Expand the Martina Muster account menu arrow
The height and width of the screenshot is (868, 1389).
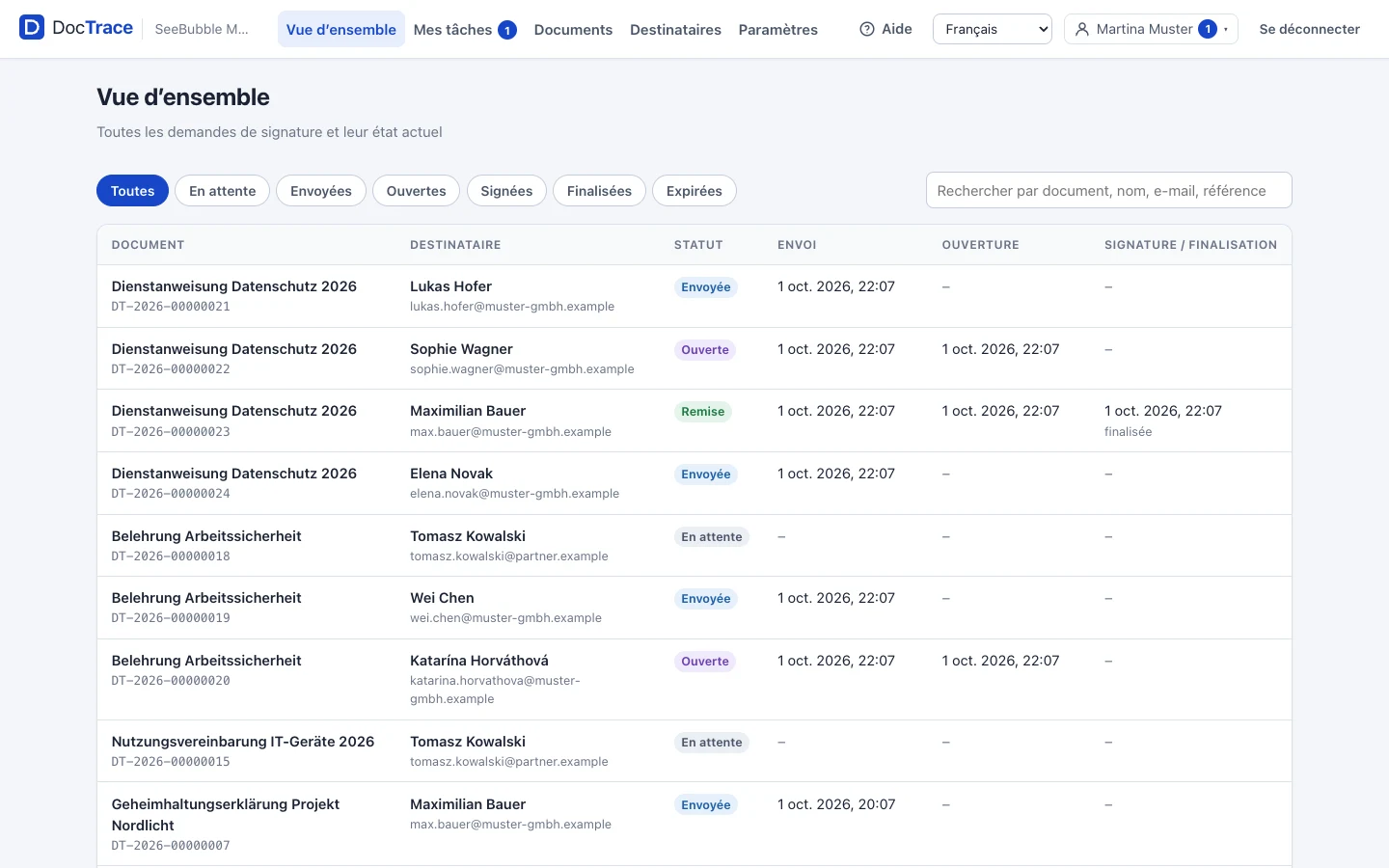click(x=1226, y=29)
